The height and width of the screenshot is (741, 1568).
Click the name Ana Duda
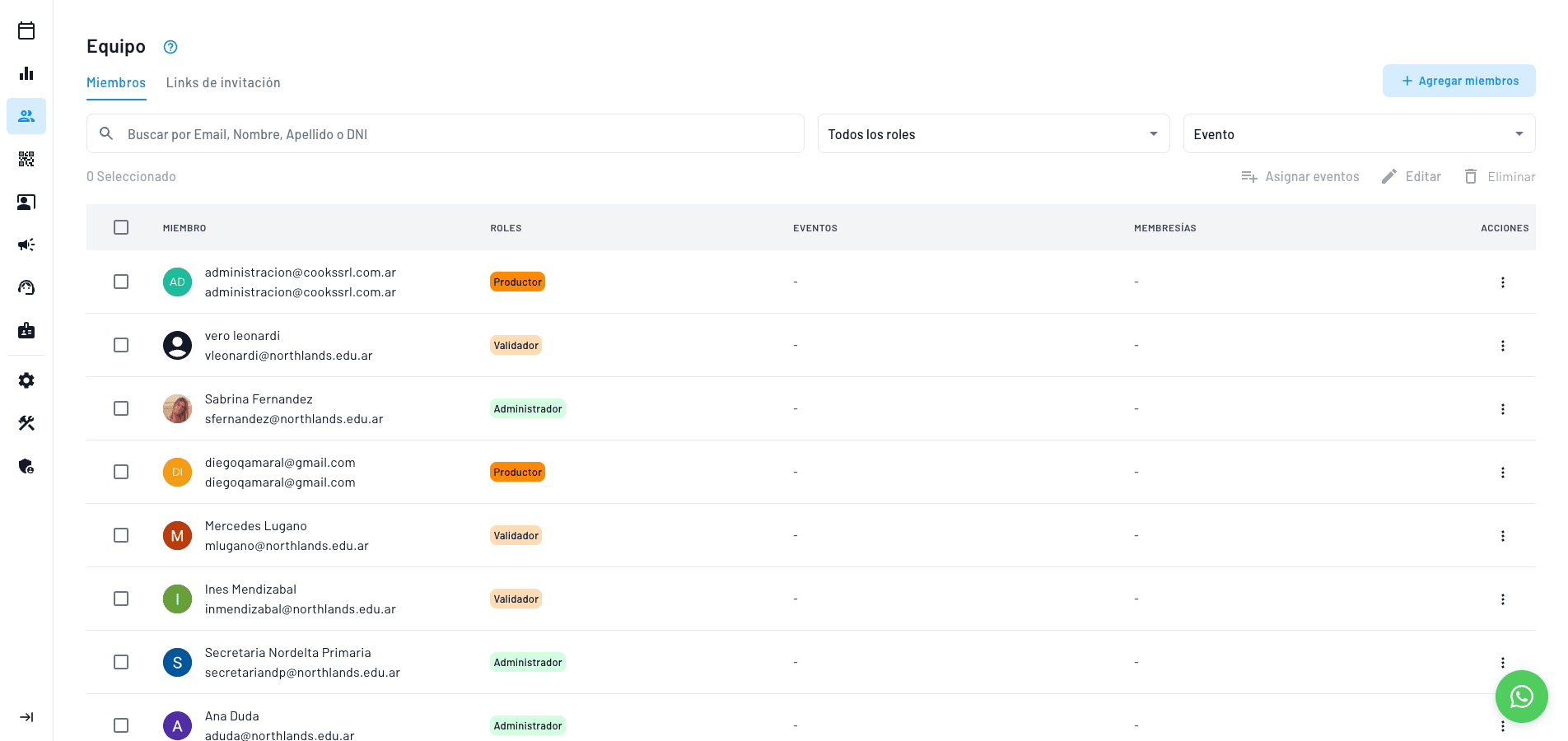[x=232, y=716]
